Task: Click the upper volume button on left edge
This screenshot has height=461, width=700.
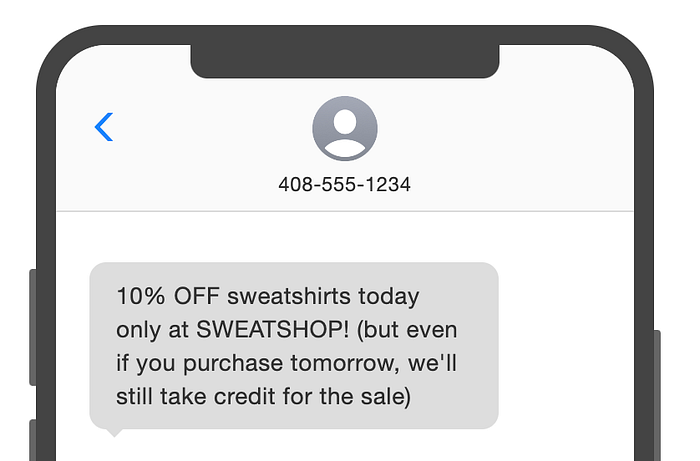Action: 33,327
